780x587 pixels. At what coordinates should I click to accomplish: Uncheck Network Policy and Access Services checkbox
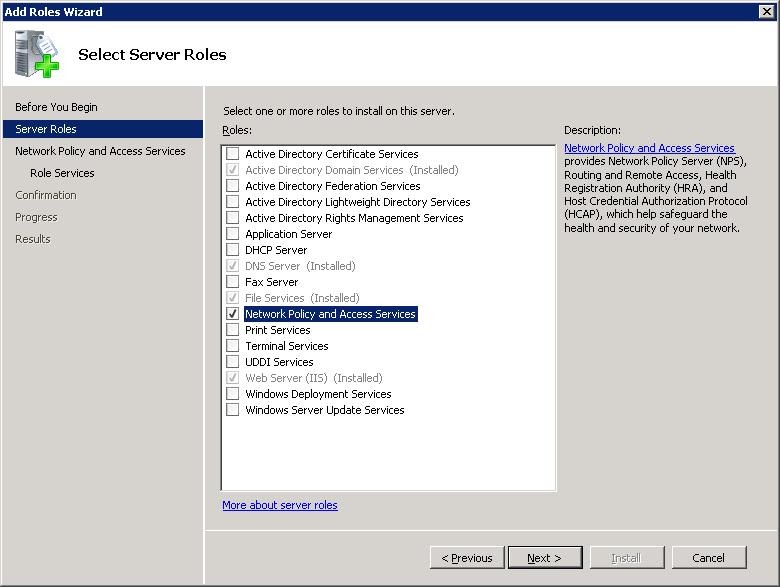coord(232,314)
